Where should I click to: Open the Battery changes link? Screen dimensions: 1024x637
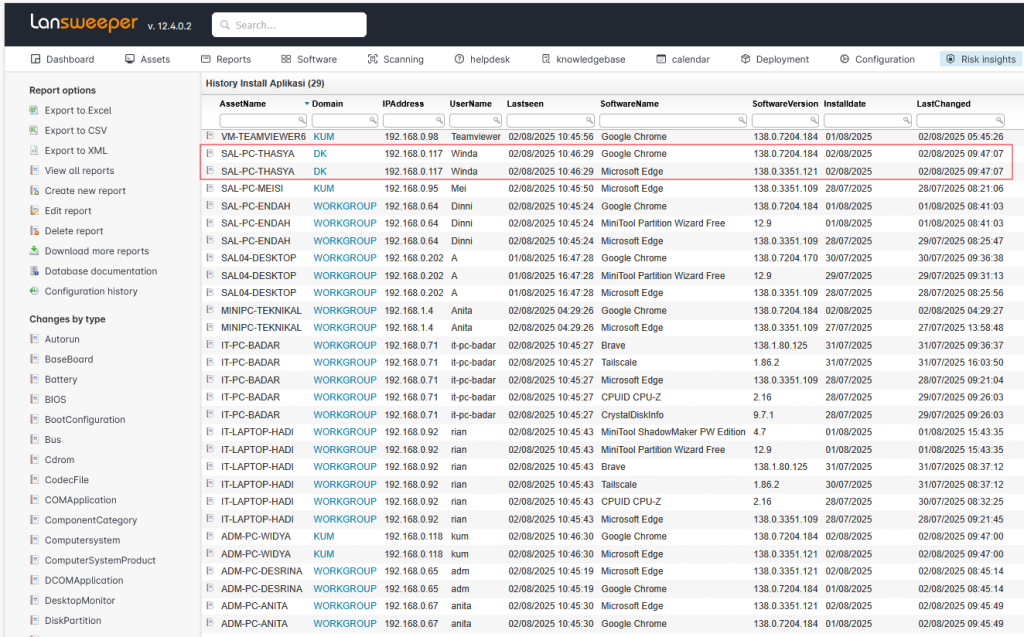[x=61, y=379]
